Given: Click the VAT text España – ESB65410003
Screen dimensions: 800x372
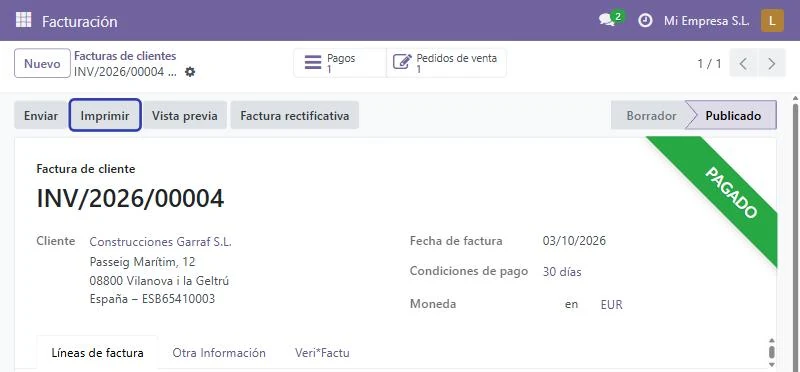Looking at the screenshot, I should pos(152,299).
